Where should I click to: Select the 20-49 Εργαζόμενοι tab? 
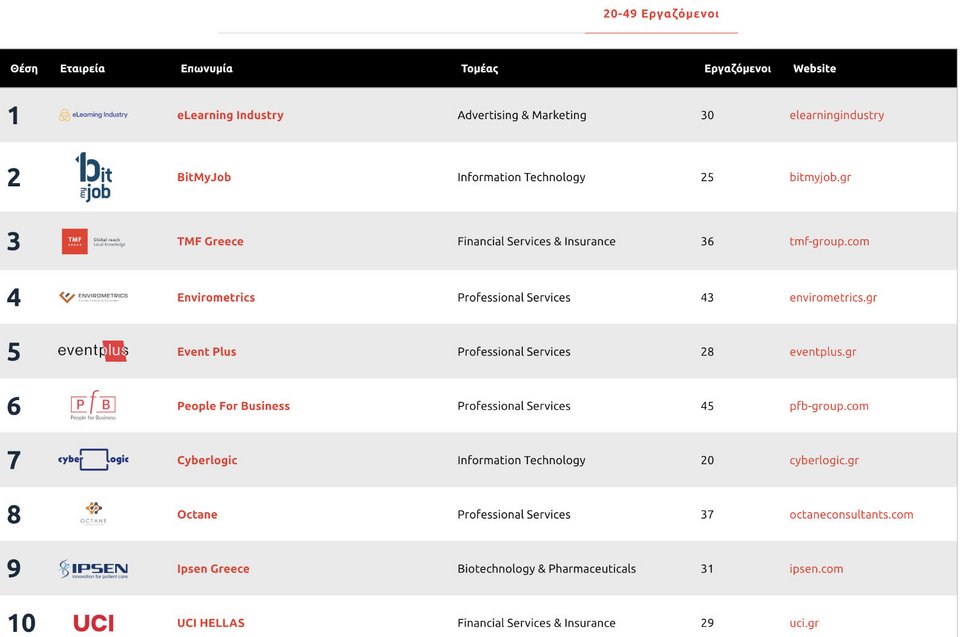coord(661,15)
